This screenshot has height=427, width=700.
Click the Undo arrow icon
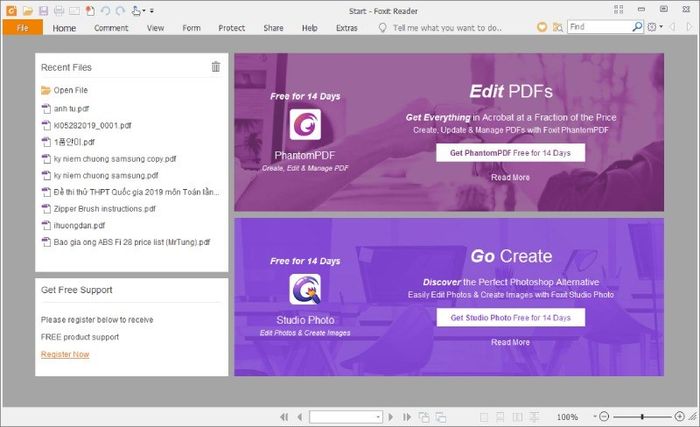pyautogui.click(x=105, y=10)
